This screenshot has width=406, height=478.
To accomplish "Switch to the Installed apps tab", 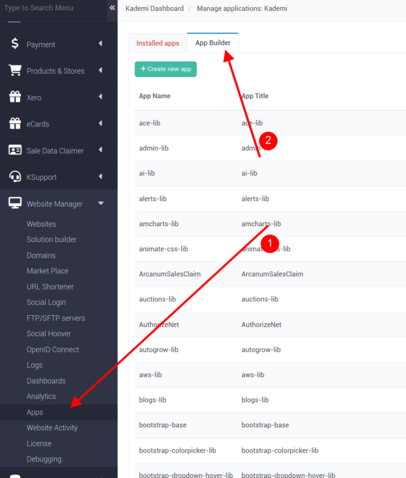I will click(x=158, y=43).
